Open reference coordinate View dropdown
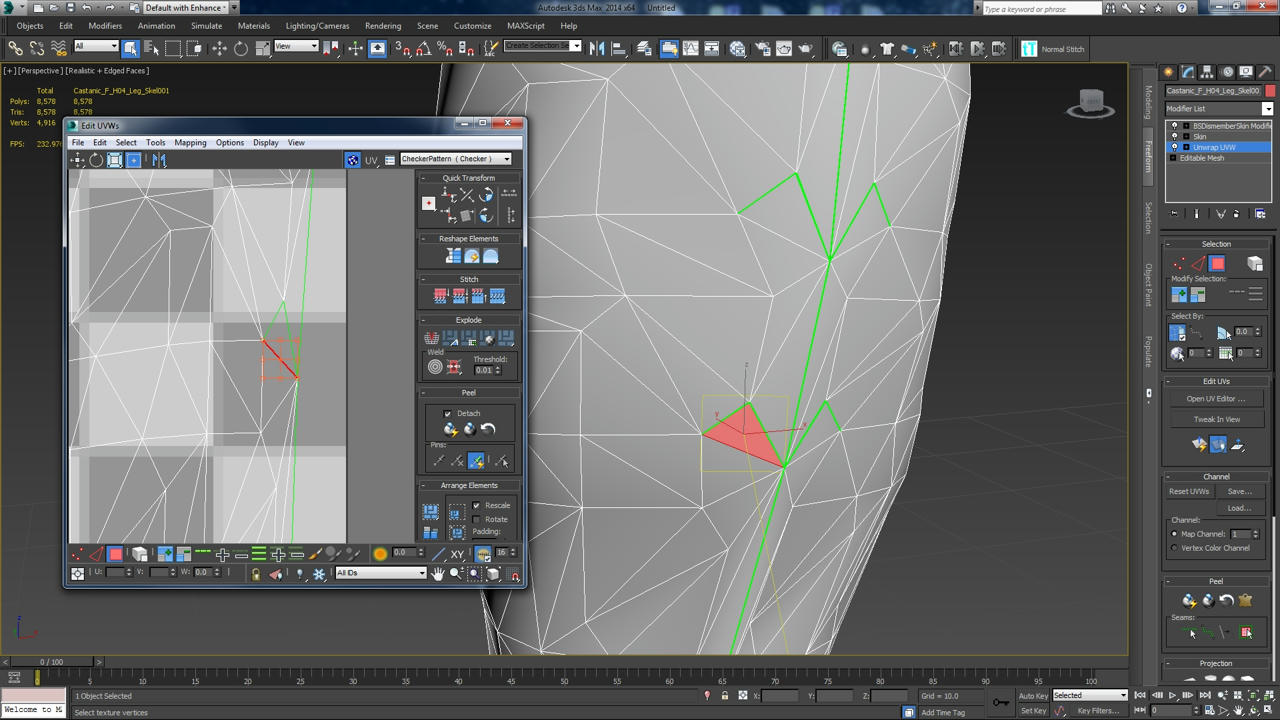The image size is (1280, 720). [296, 47]
